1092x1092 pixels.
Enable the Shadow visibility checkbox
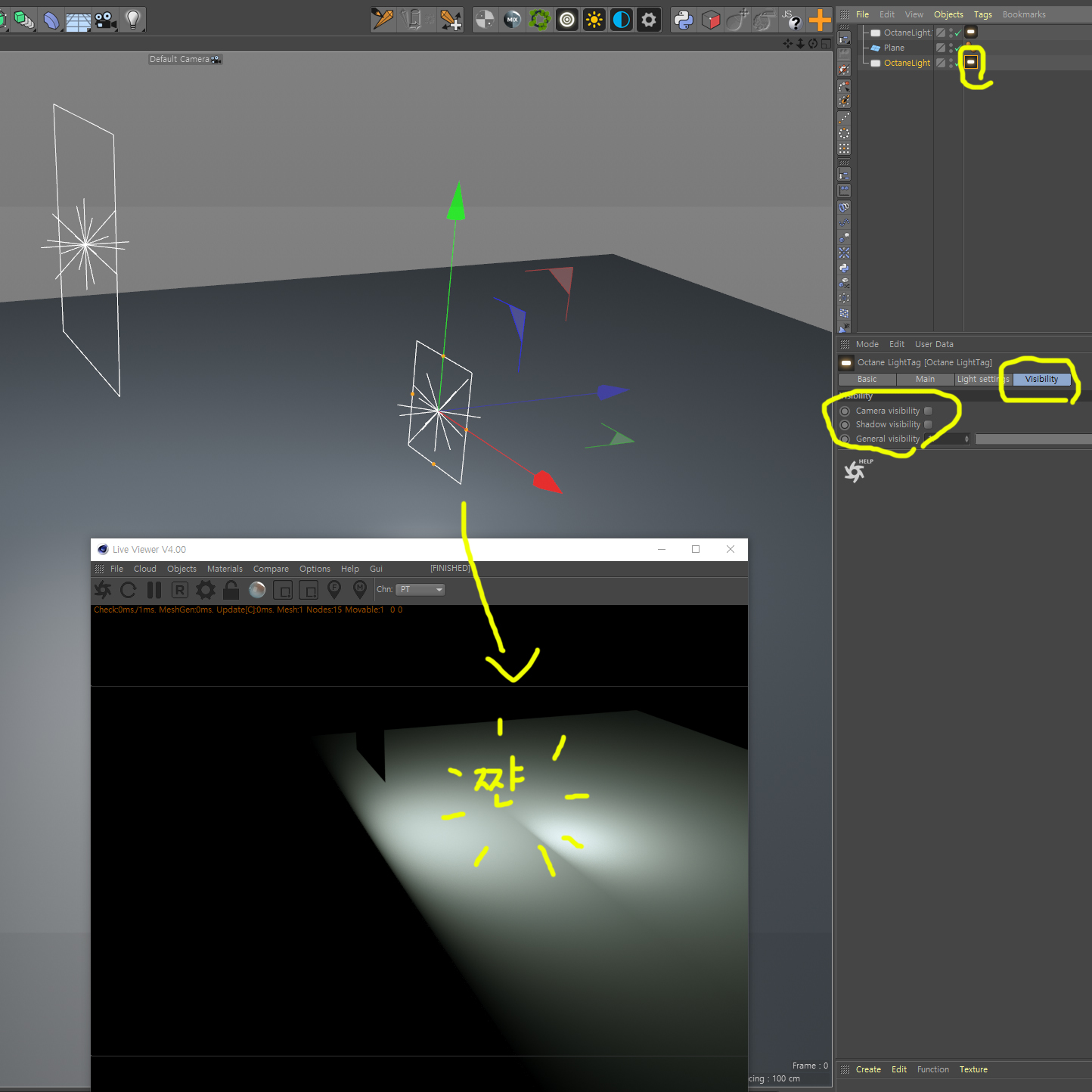[x=928, y=425]
